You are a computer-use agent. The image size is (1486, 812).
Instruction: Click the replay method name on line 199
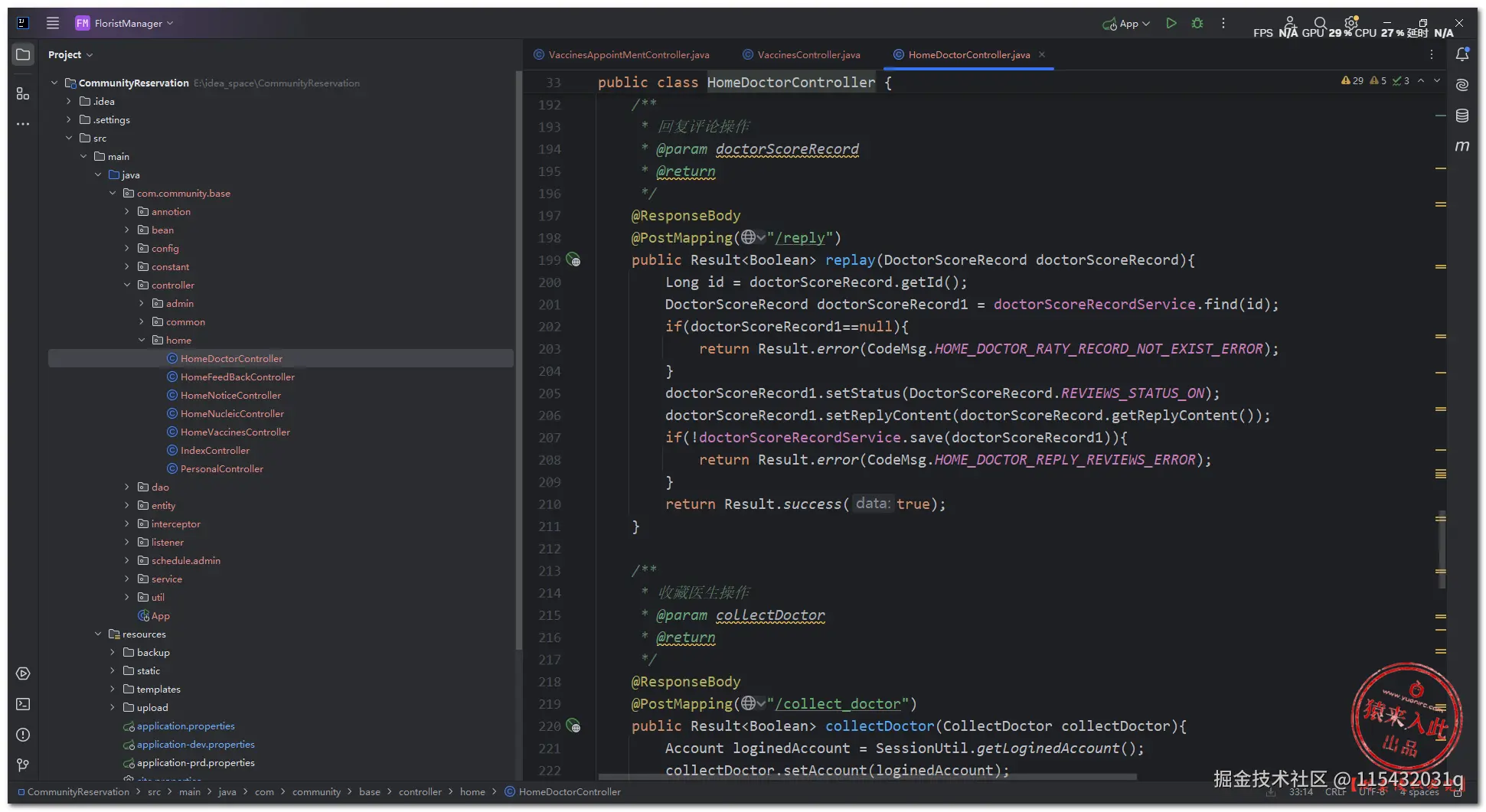(x=850, y=260)
